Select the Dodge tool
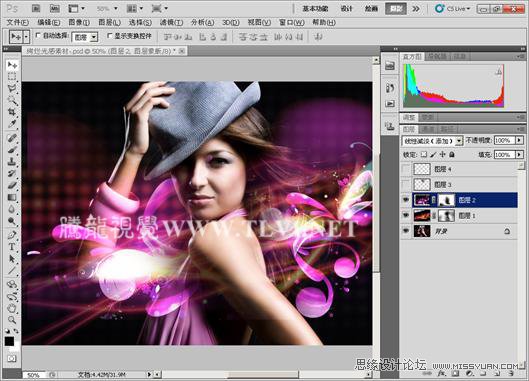Screen dimensions: 529x381 (x=12, y=221)
